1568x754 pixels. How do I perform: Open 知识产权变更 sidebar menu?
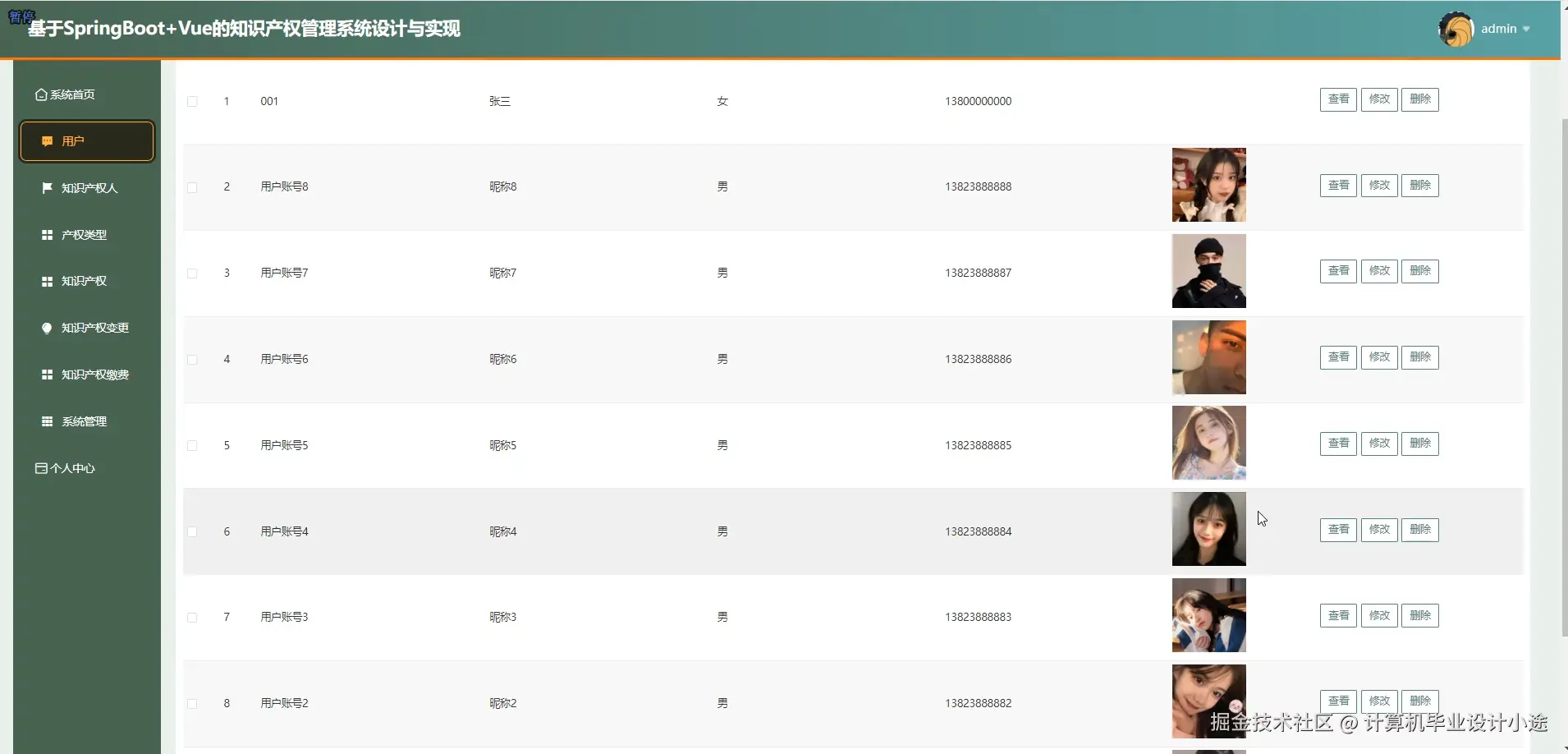tap(86, 328)
